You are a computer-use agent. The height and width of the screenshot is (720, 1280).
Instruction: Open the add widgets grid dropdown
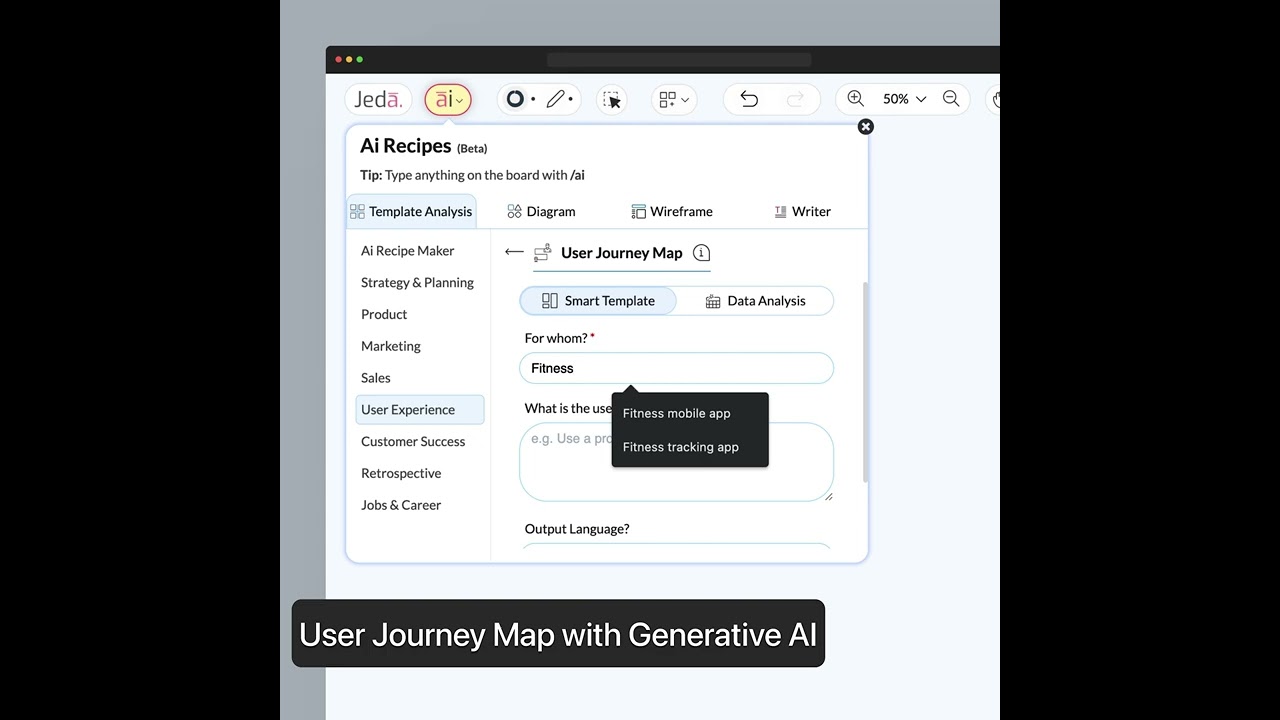pos(674,99)
